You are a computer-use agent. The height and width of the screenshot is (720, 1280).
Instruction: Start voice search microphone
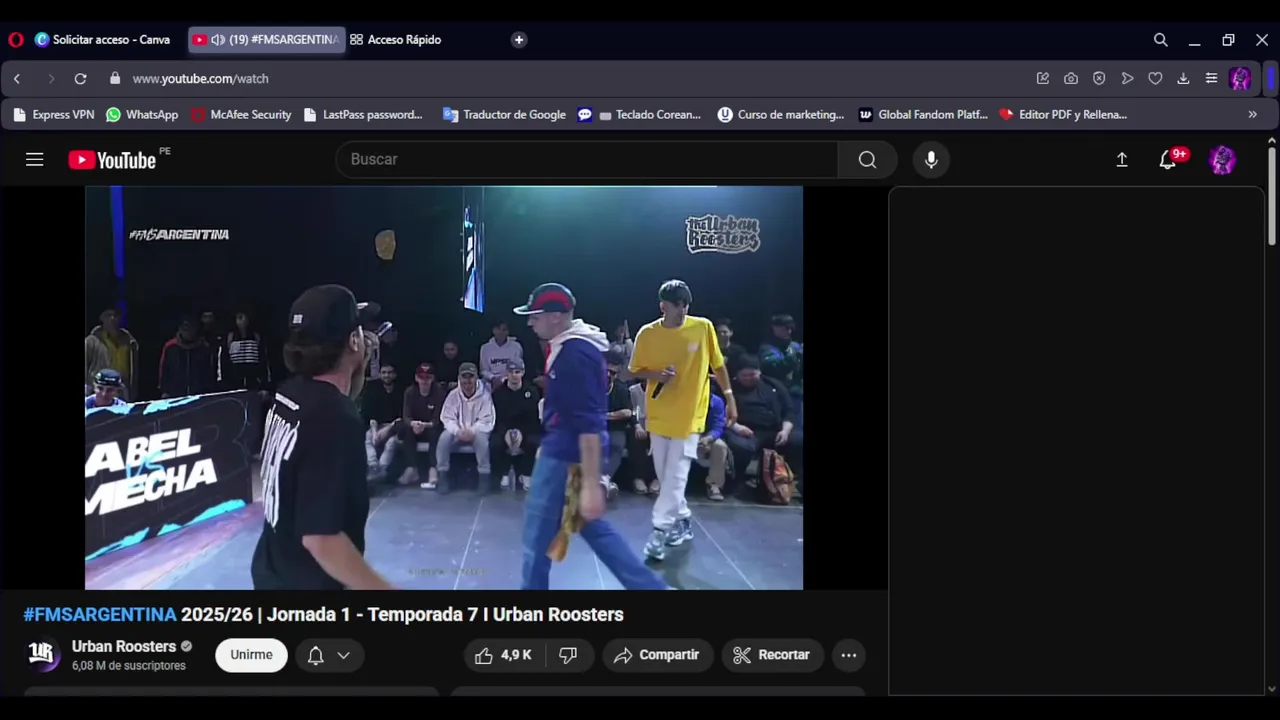(x=931, y=159)
